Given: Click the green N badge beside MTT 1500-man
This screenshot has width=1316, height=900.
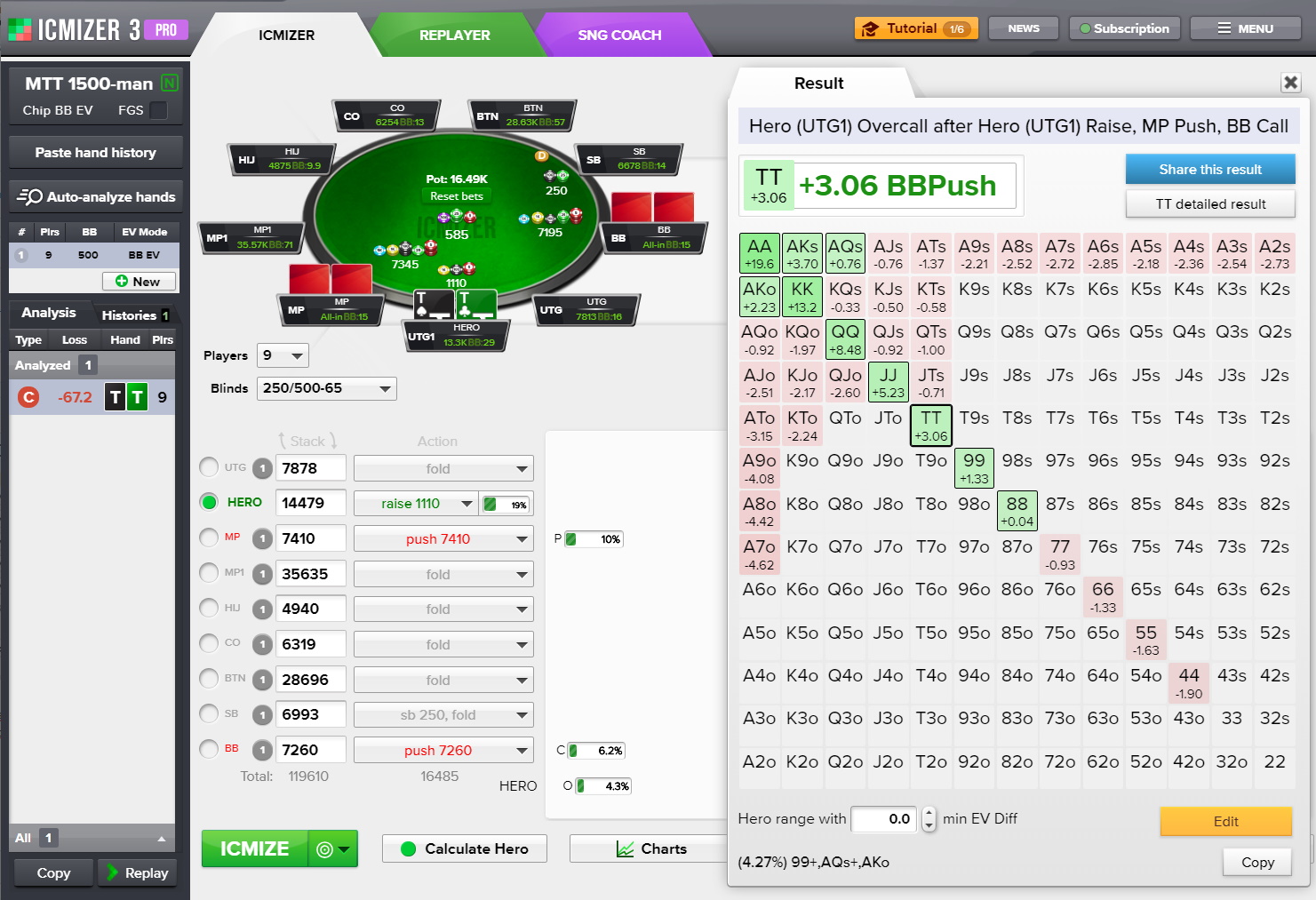Looking at the screenshot, I should (170, 83).
